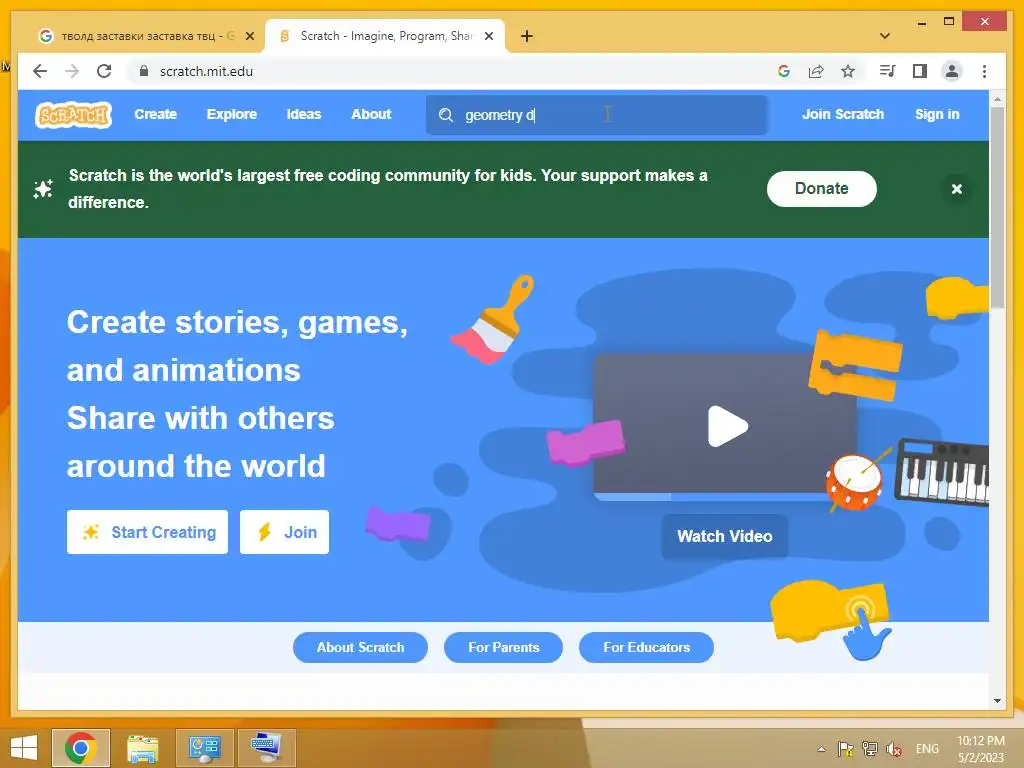The height and width of the screenshot is (768, 1024).
Task: Open the About page
Action: (x=371, y=114)
